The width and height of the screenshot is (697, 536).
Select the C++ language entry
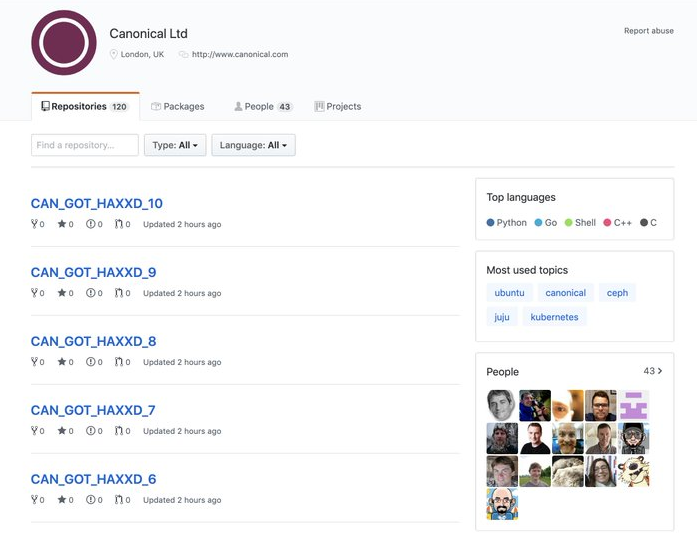click(617, 222)
